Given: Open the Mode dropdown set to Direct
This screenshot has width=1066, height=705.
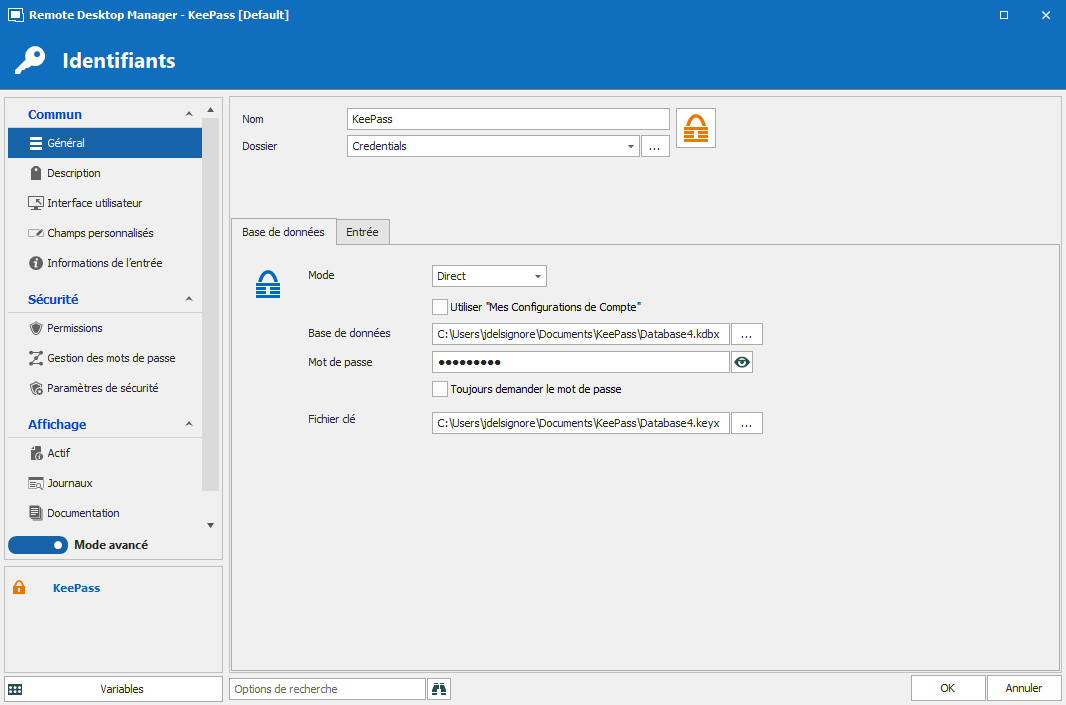Looking at the screenshot, I should click(x=489, y=276).
